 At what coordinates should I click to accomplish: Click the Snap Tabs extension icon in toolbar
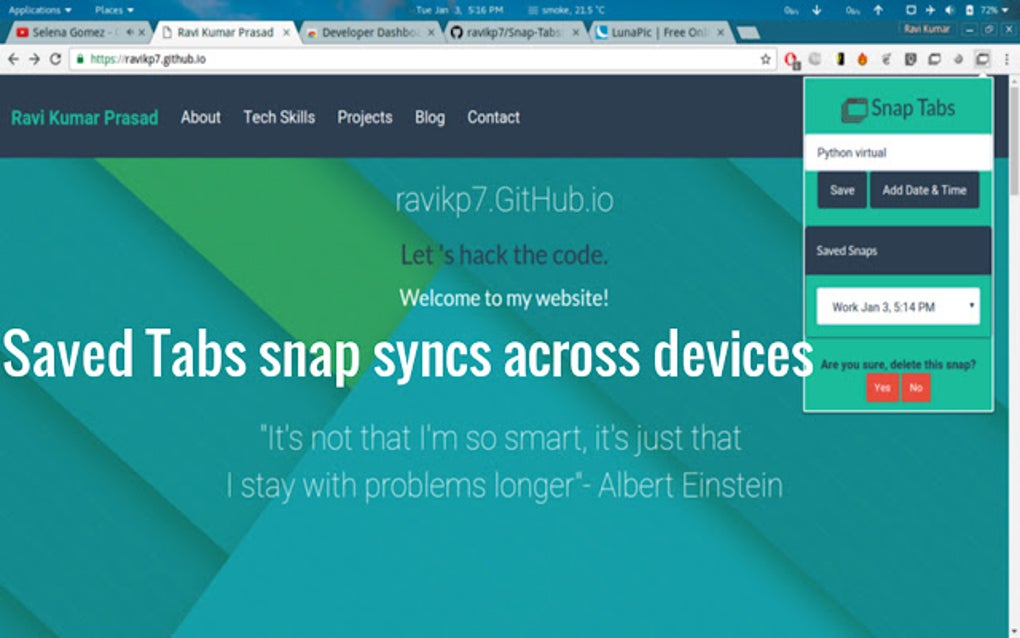982,60
